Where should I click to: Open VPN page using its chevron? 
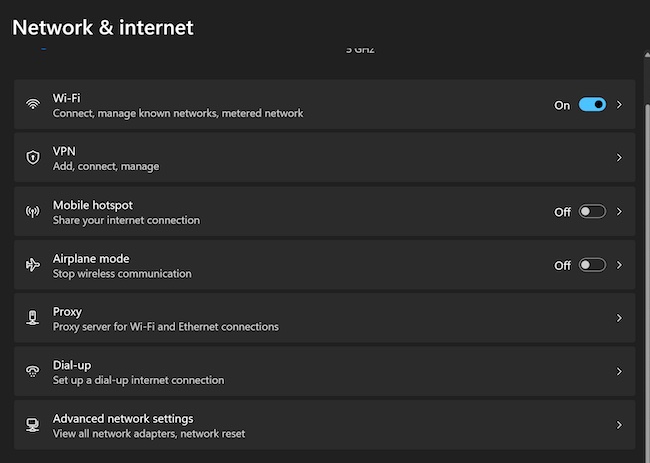click(x=620, y=158)
